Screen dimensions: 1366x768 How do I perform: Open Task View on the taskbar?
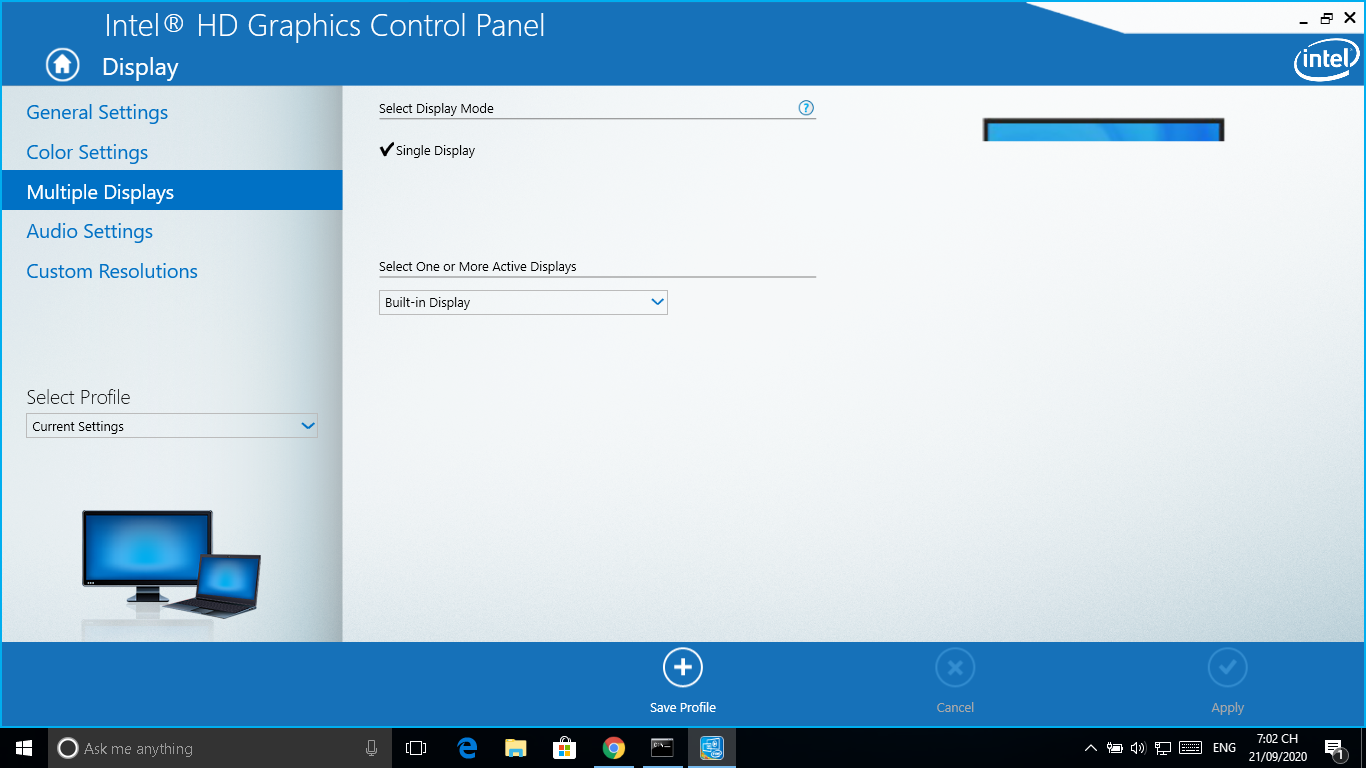[x=416, y=748]
